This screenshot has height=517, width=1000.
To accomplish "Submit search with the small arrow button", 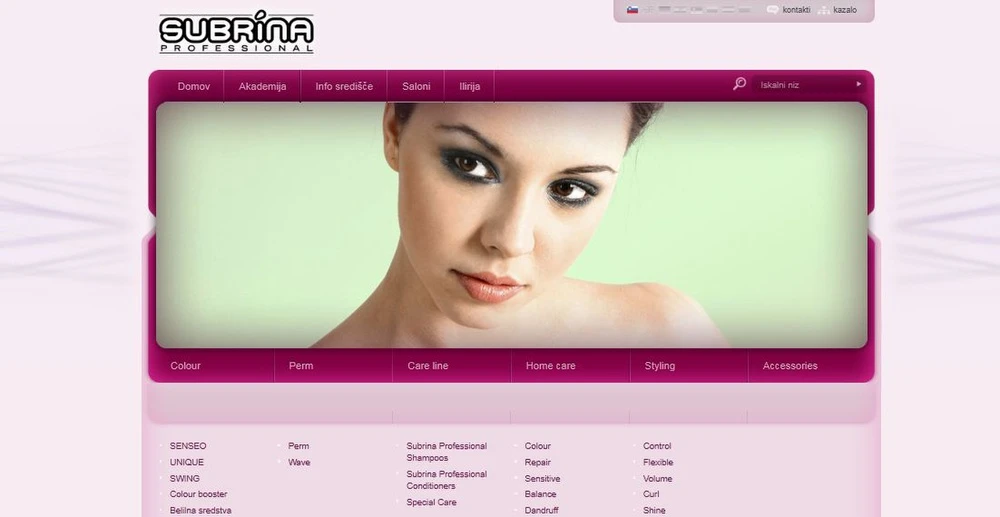I will [858, 84].
